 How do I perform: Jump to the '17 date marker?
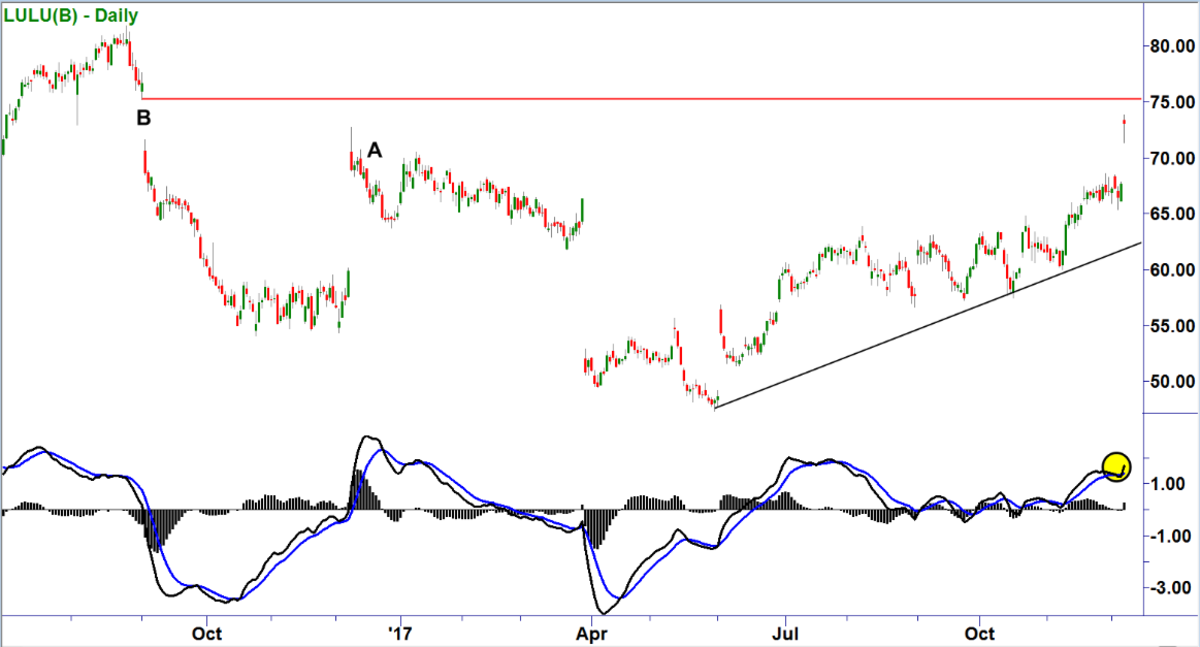400,633
